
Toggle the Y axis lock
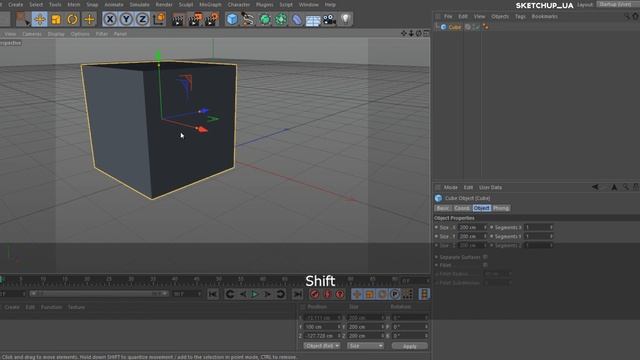click(x=126, y=19)
